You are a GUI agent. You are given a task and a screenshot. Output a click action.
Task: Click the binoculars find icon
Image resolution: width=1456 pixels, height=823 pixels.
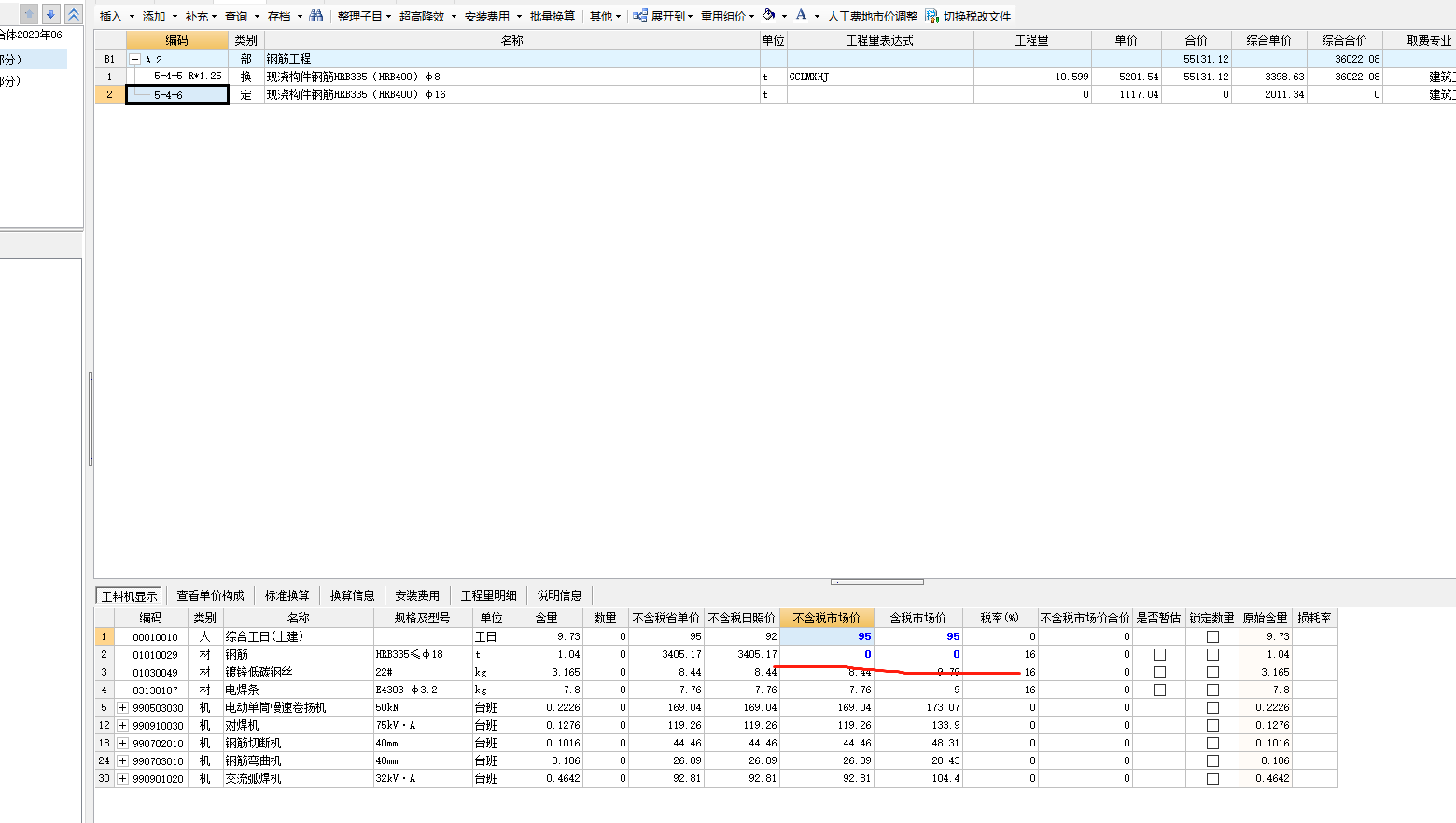coord(316,16)
